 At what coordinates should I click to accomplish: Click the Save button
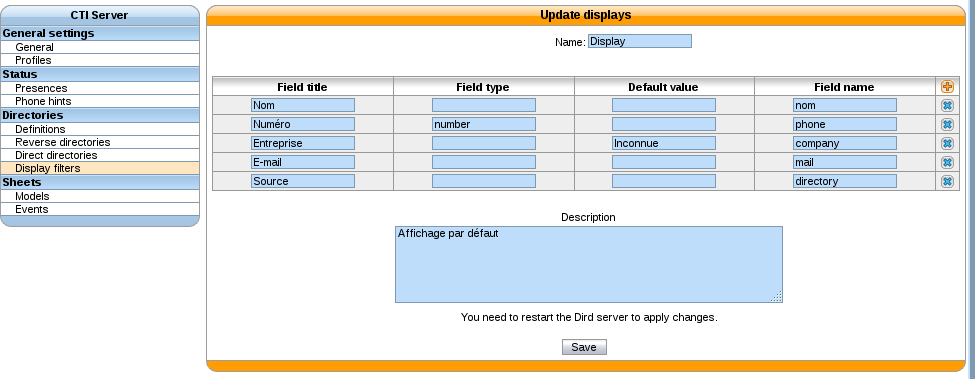(584, 347)
